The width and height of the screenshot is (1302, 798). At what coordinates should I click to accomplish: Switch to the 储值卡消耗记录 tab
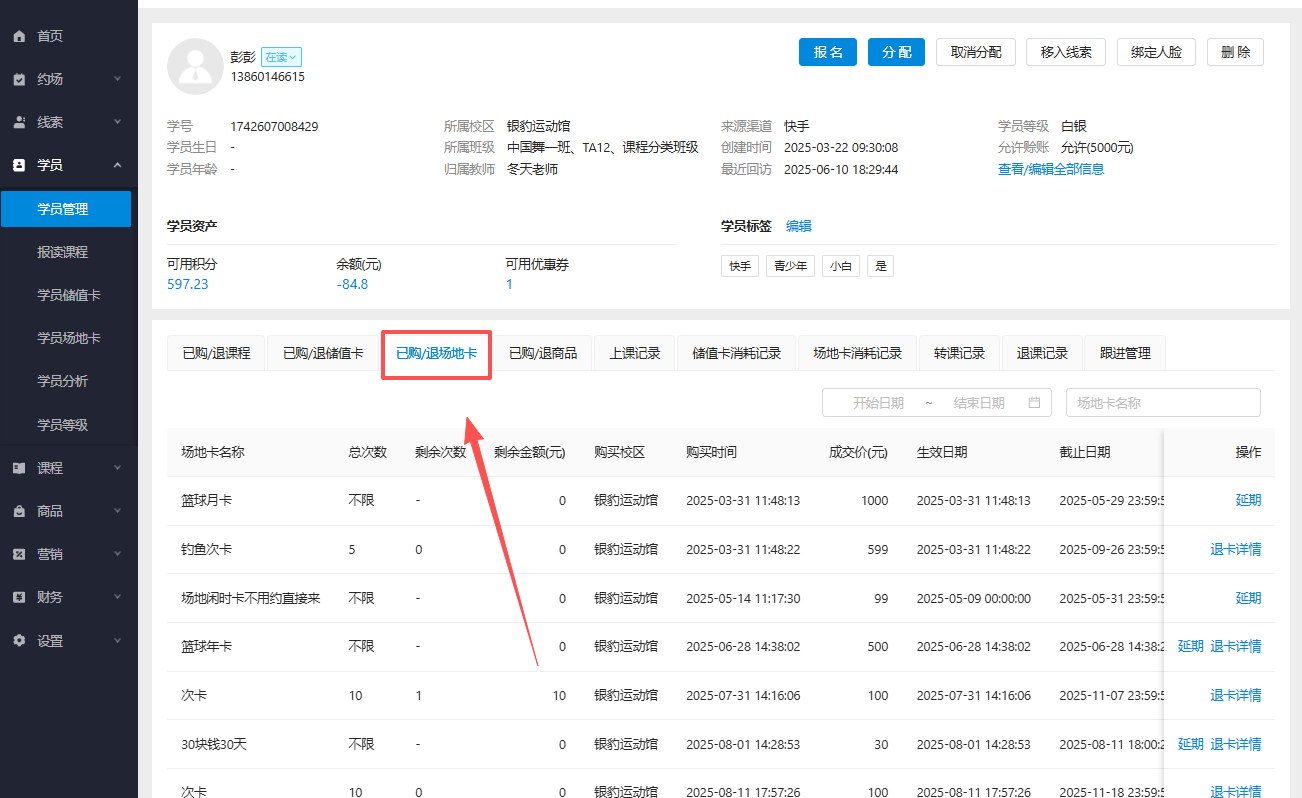[x=736, y=352]
